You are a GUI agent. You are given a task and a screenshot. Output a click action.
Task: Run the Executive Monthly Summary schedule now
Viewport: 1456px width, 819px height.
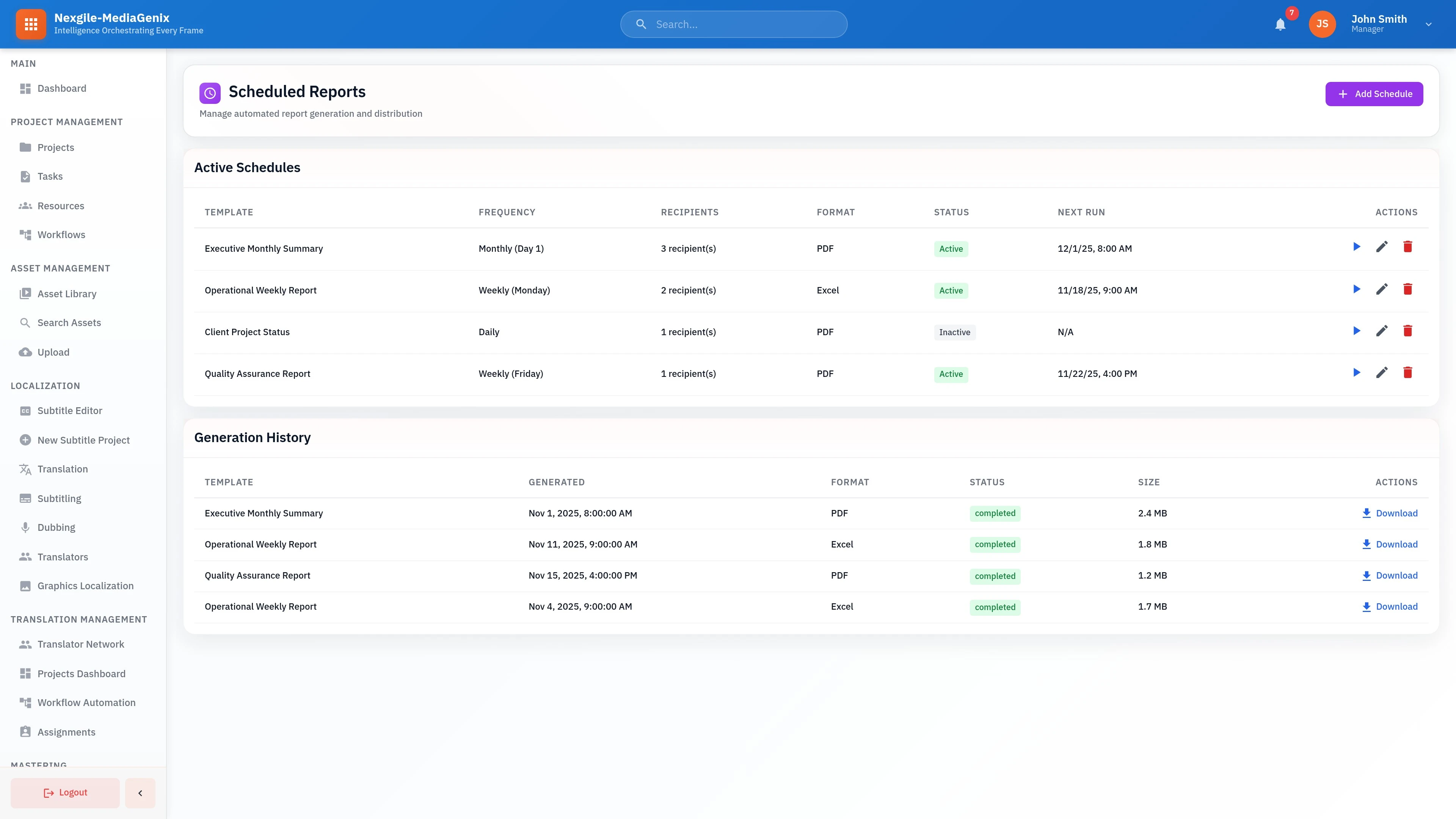coord(1356,247)
